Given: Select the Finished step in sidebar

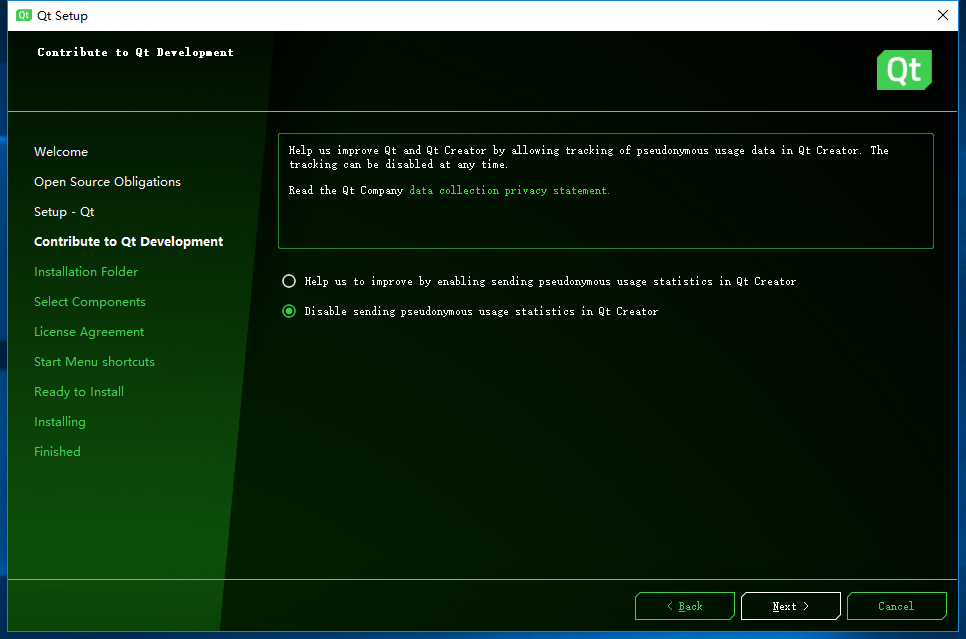Looking at the screenshot, I should pyautogui.click(x=57, y=452).
